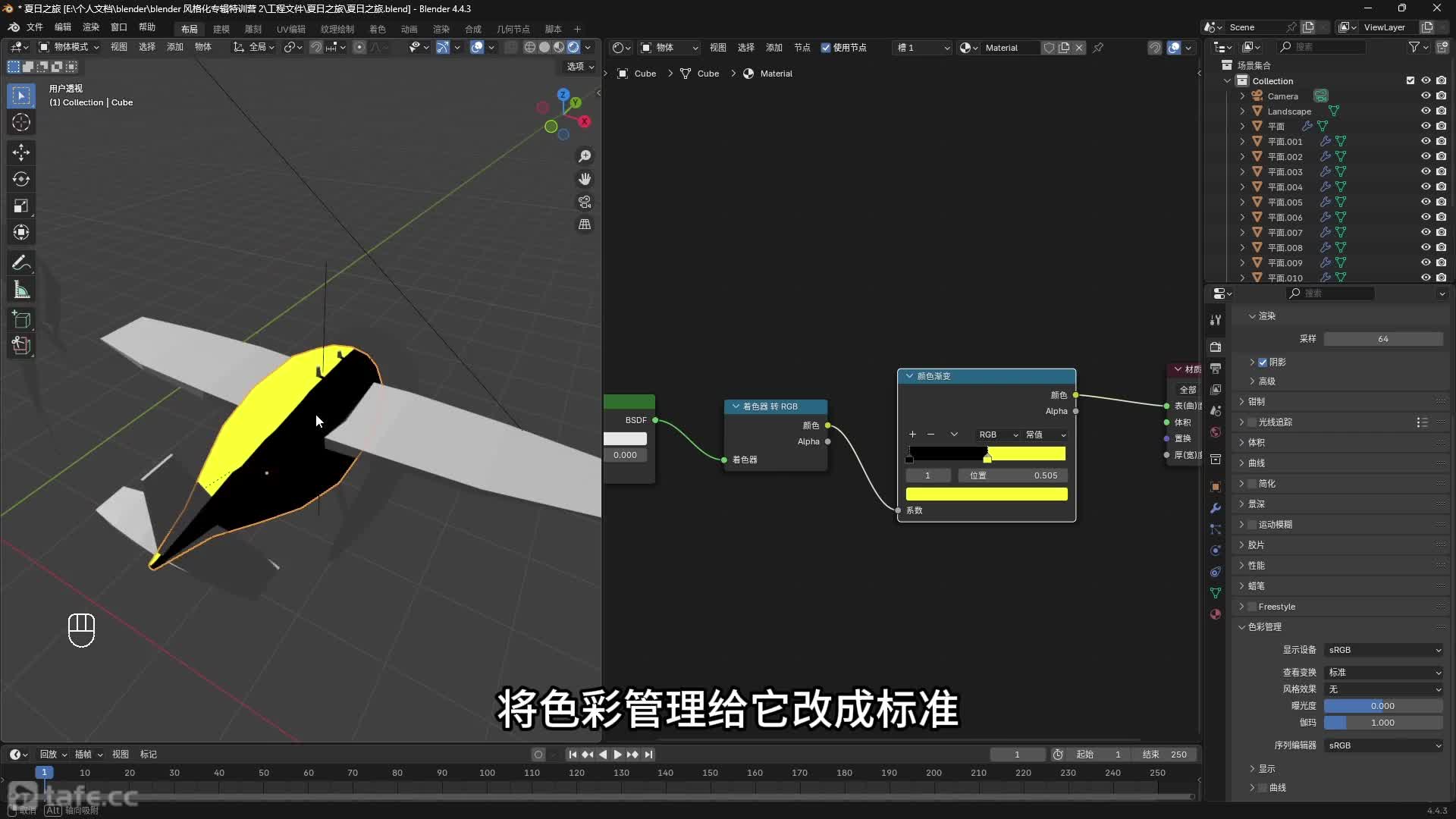
Task: Play the timeline animation
Action: click(617, 755)
